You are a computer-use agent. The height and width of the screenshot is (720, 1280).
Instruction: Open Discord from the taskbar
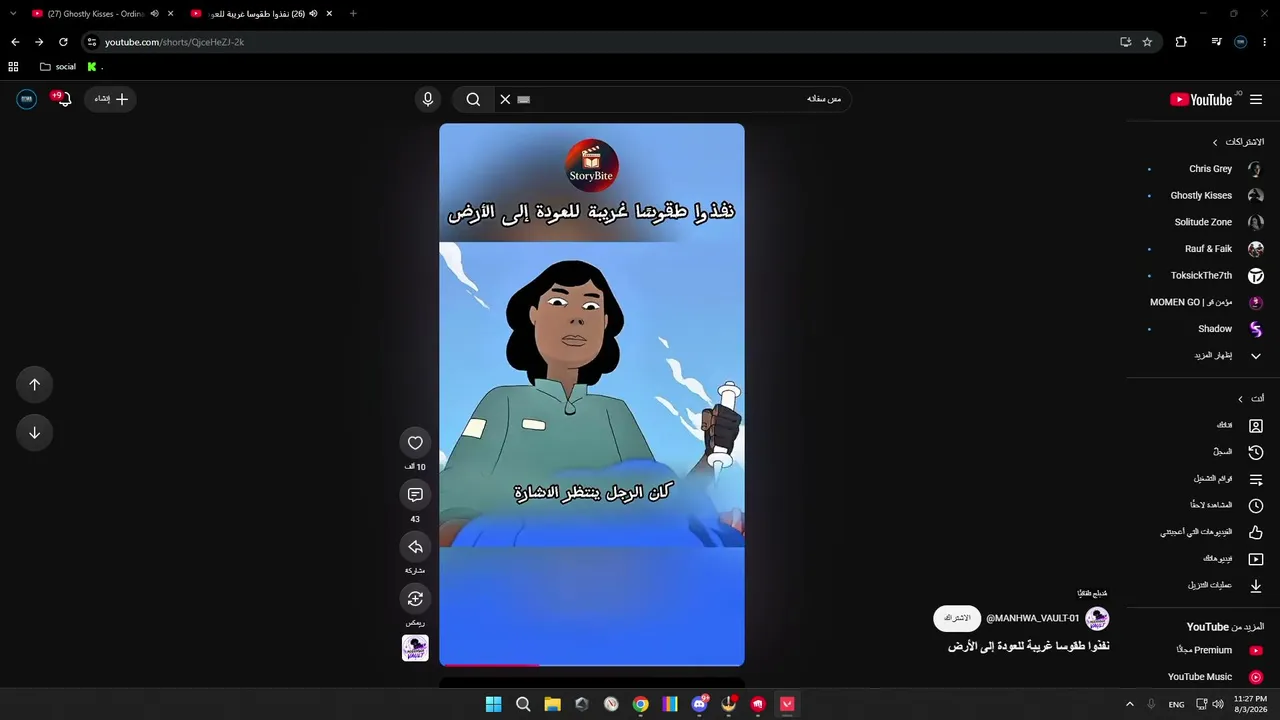click(x=699, y=704)
